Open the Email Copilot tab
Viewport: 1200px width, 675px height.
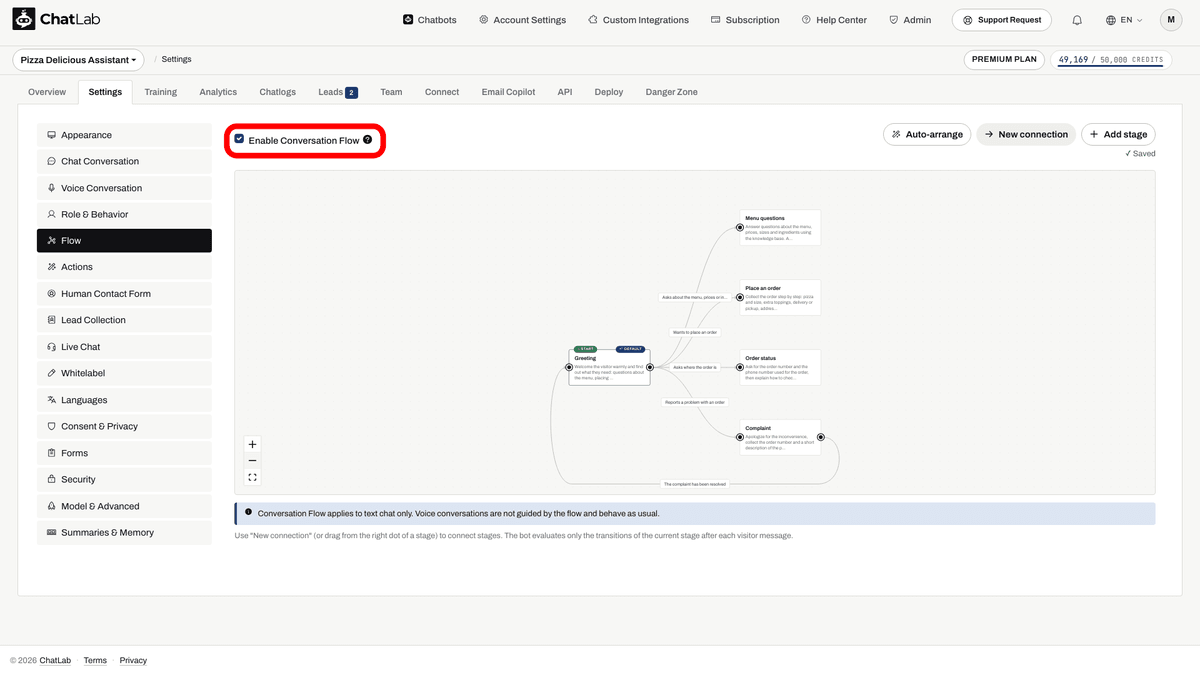(x=508, y=92)
